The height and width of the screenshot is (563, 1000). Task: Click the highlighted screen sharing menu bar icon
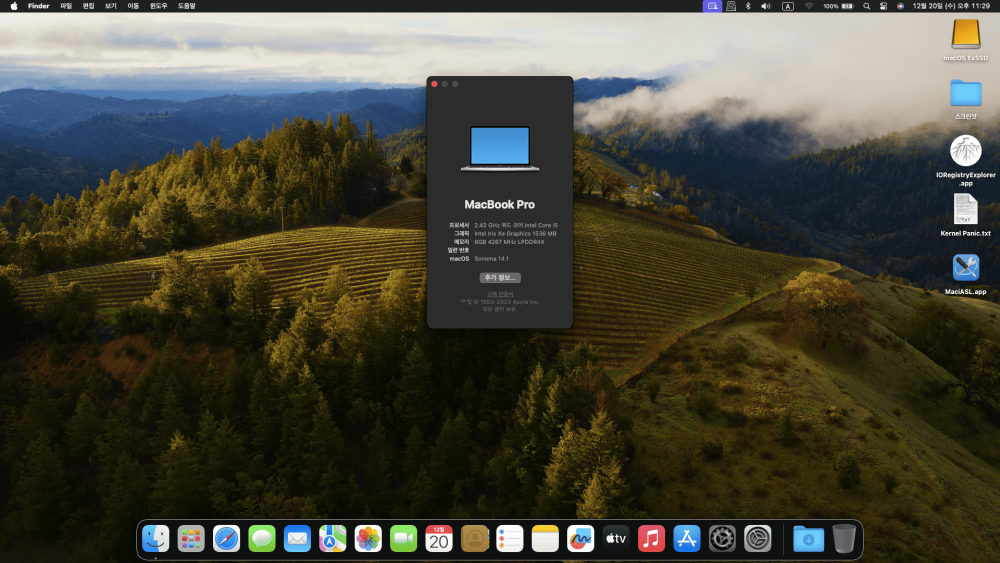pos(712,6)
